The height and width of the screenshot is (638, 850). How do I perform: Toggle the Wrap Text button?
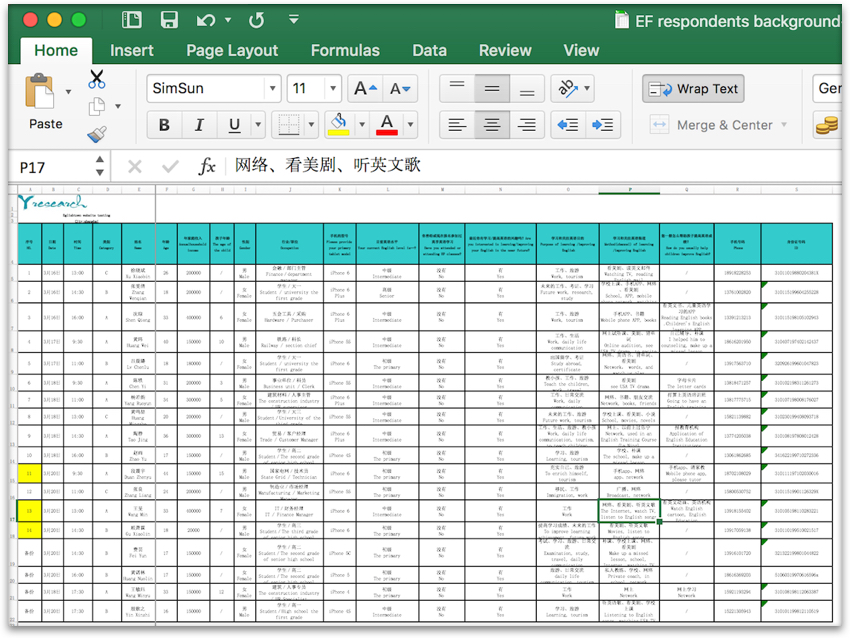[693, 88]
